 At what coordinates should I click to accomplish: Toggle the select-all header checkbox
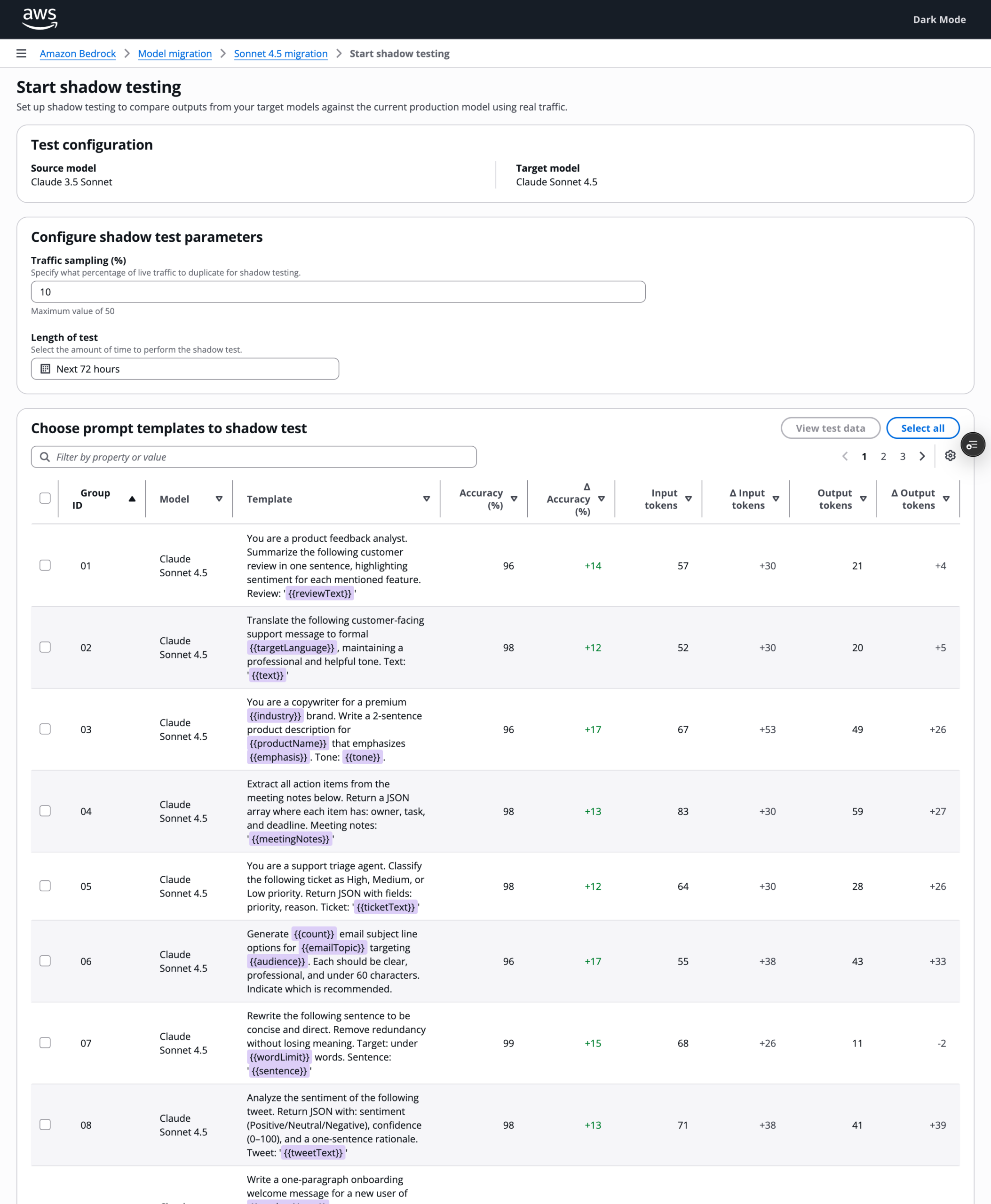45,498
